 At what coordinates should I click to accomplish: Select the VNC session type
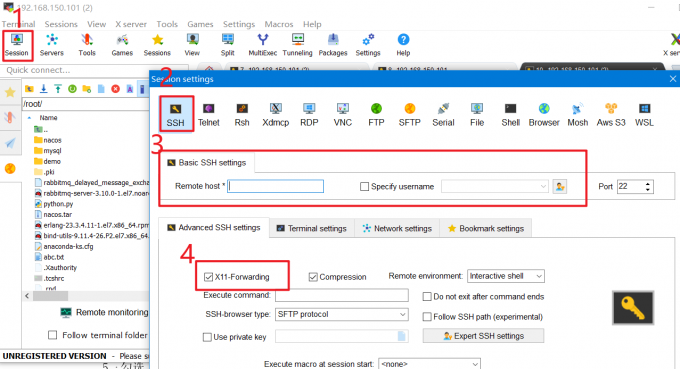(343, 115)
